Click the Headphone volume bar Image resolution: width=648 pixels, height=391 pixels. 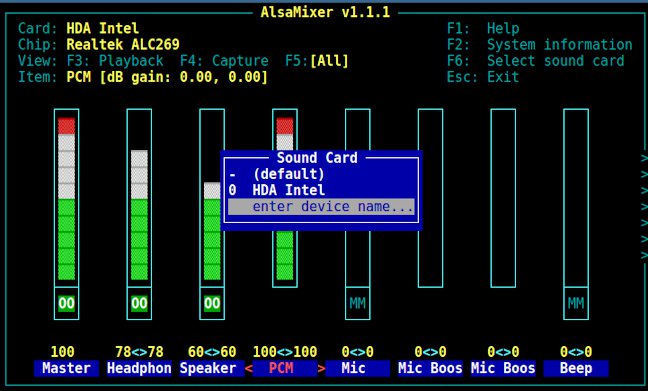(x=139, y=198)
